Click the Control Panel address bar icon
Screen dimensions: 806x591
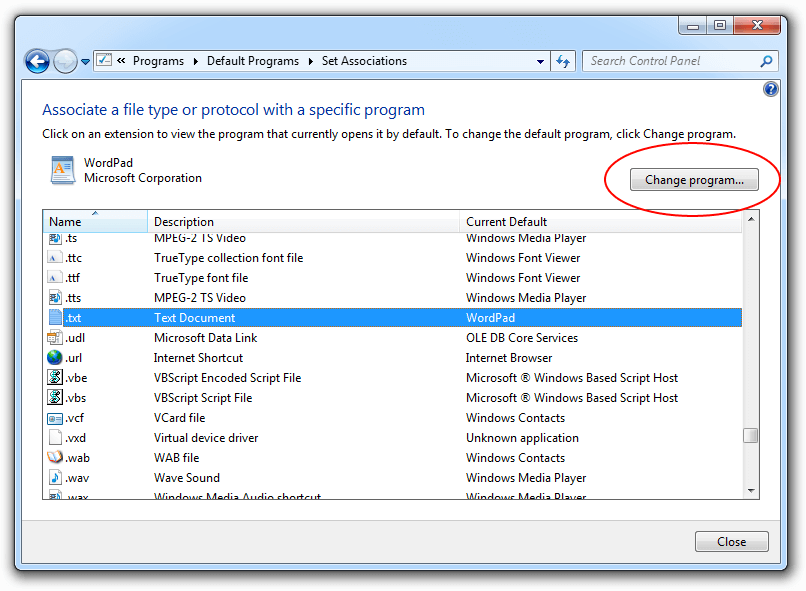pyautogui.click(x=104, y=60)
